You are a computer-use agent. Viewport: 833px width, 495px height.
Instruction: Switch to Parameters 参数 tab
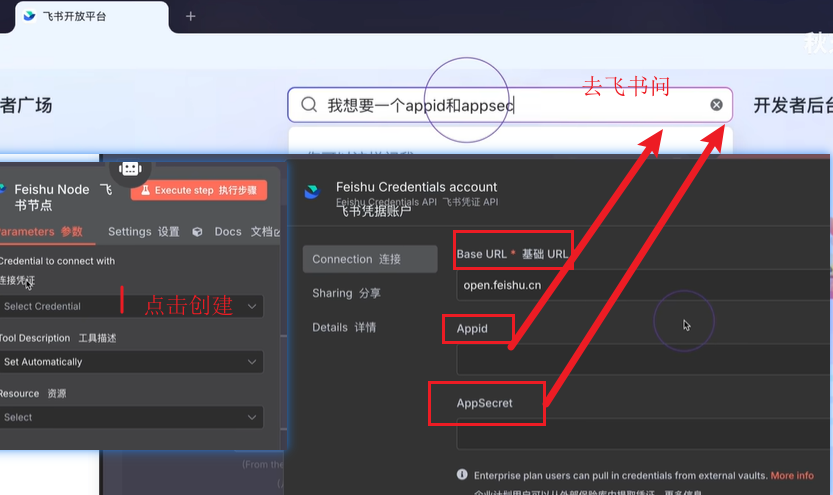pyautogui.click(x=41, y=232)
